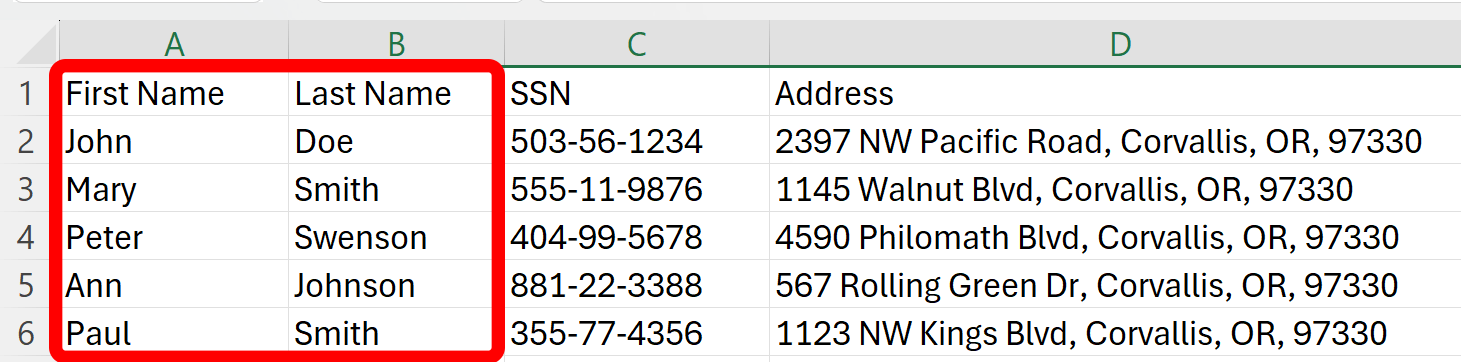The width and height of the screenshot is (1461, 362).
Task: Select the cell containing 'John'
Action: pyautogui.click(x=175, y=141)
